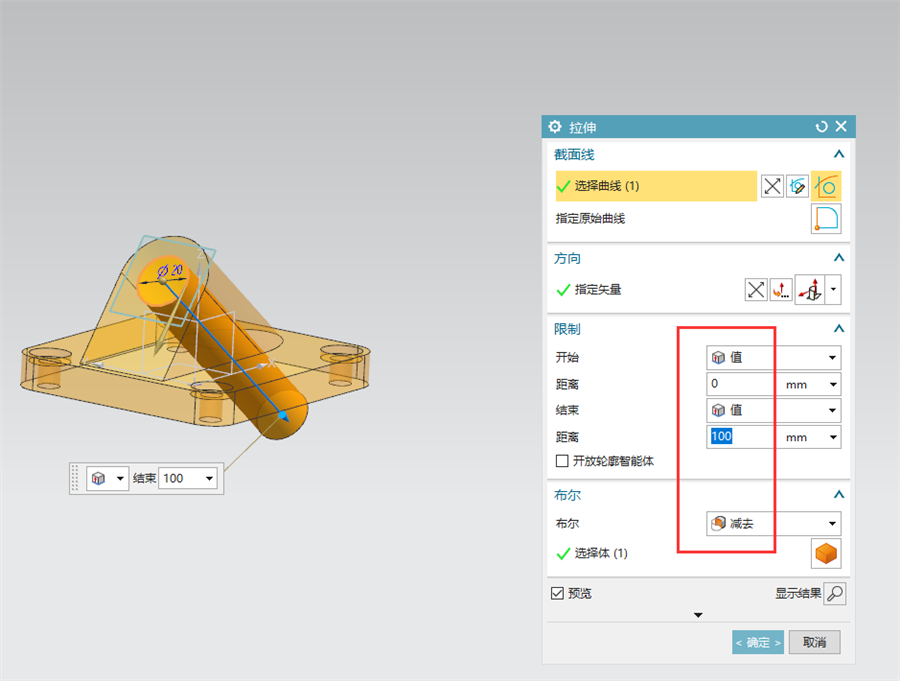Image resolution: width=900 pixels, height=681 pixels.
Task: Enable the 开放轮廓智能体 checkbox
Action: pos(562,461)
